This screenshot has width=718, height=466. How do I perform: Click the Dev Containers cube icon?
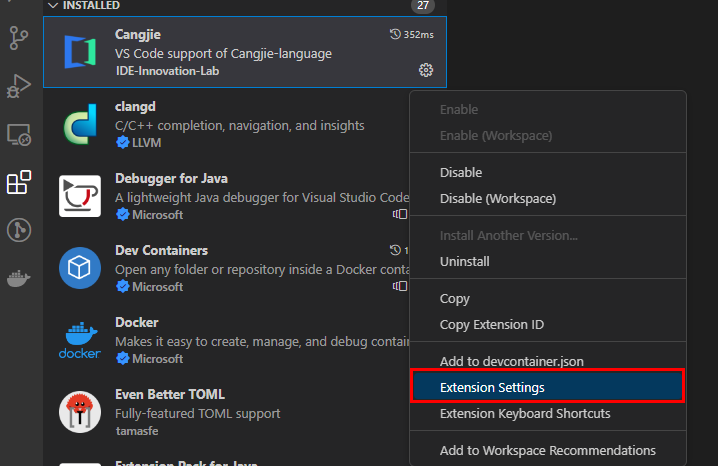point(79,268)
